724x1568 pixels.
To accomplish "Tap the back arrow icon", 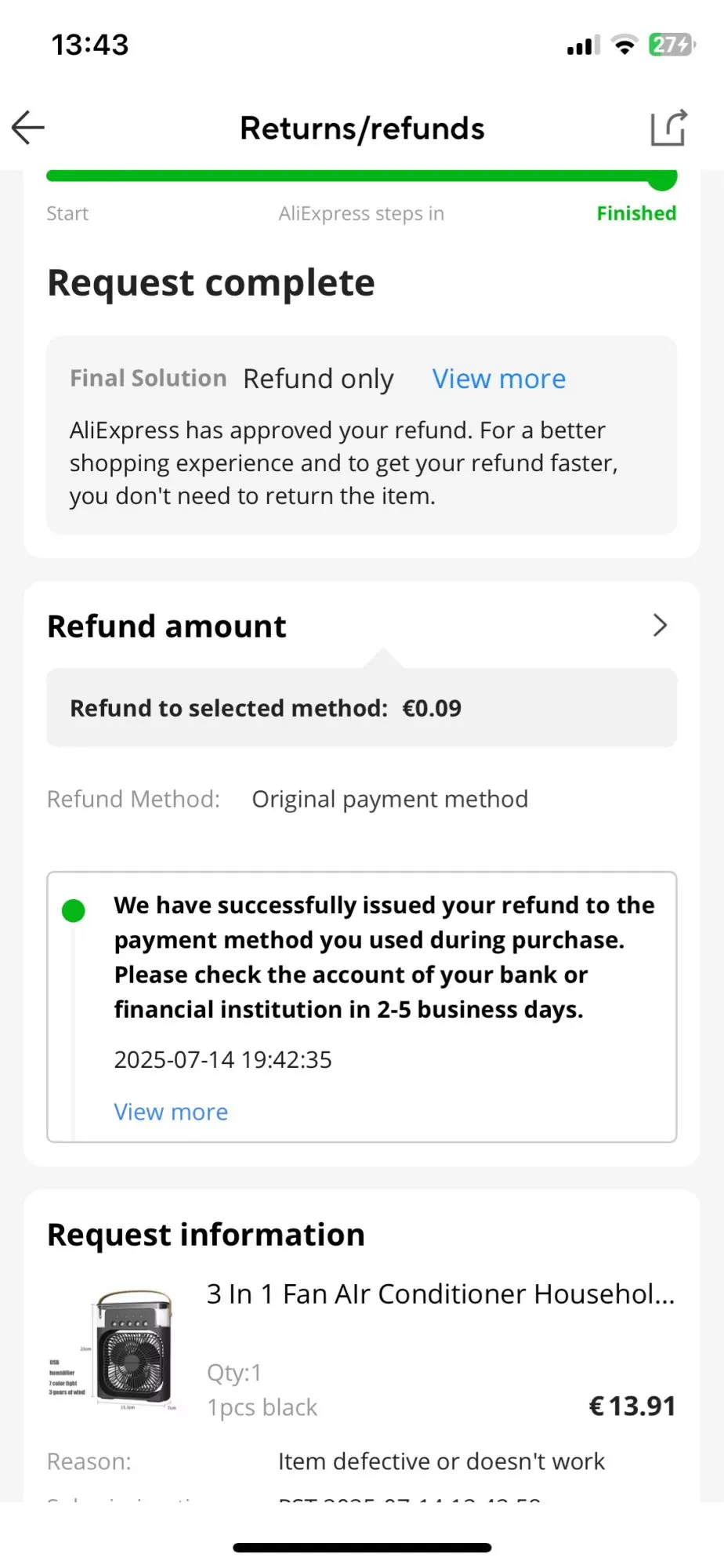I will point(28,128).
